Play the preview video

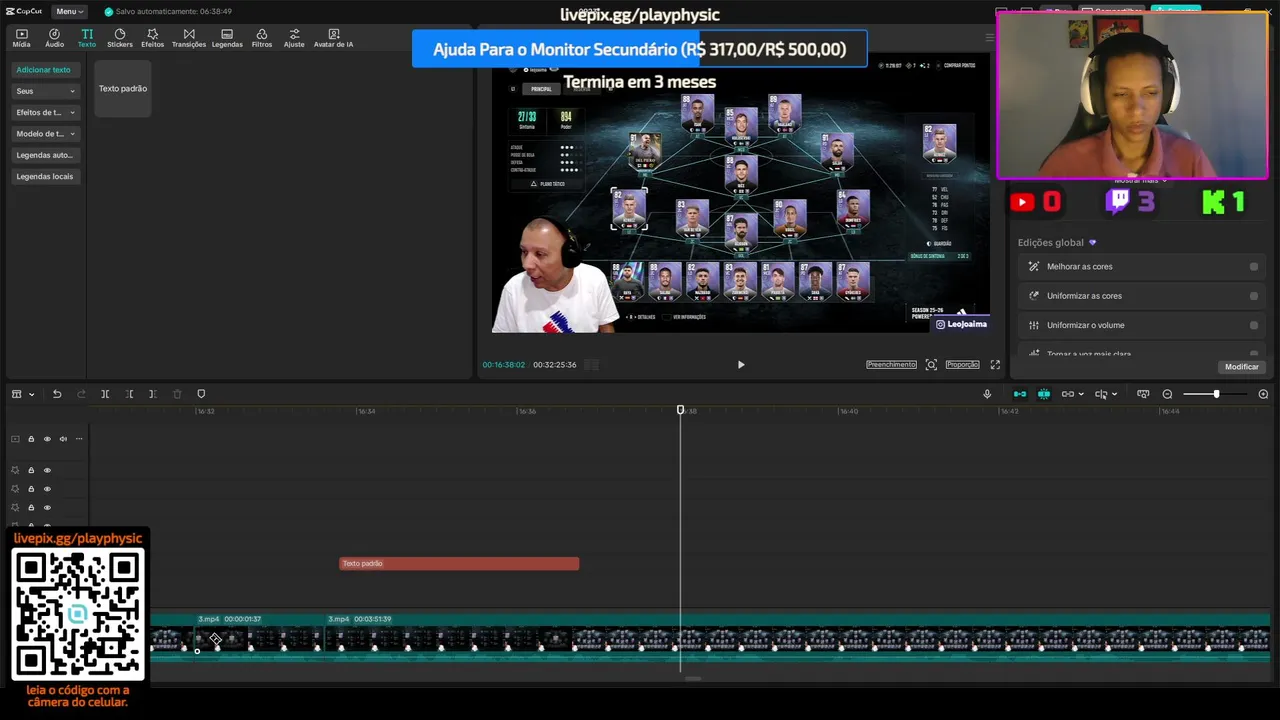click(741, 365)
